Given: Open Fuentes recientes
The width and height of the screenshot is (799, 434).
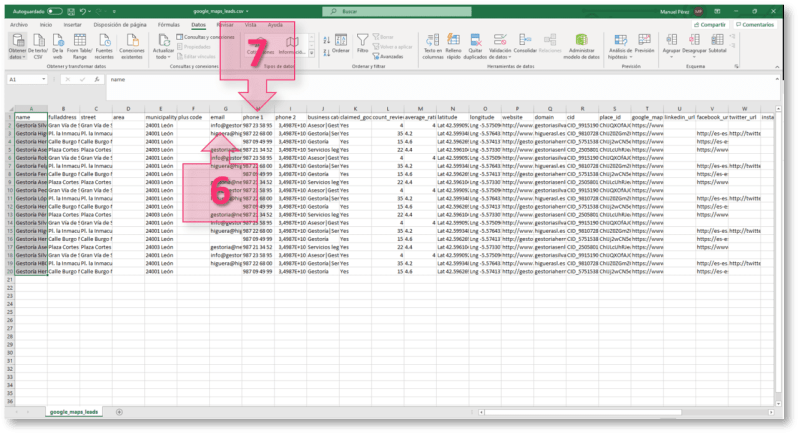Looking at the screenshot, I should (x=104, y=46).
